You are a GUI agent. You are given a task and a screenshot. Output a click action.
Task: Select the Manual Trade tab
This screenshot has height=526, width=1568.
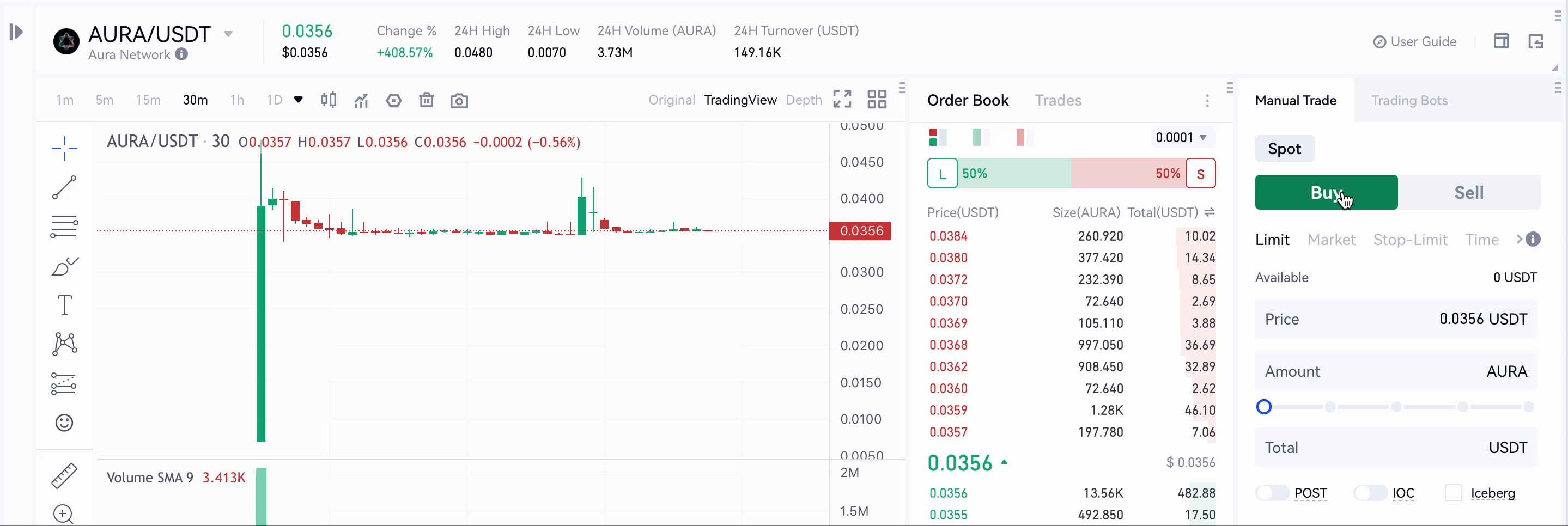(1295, 100)
